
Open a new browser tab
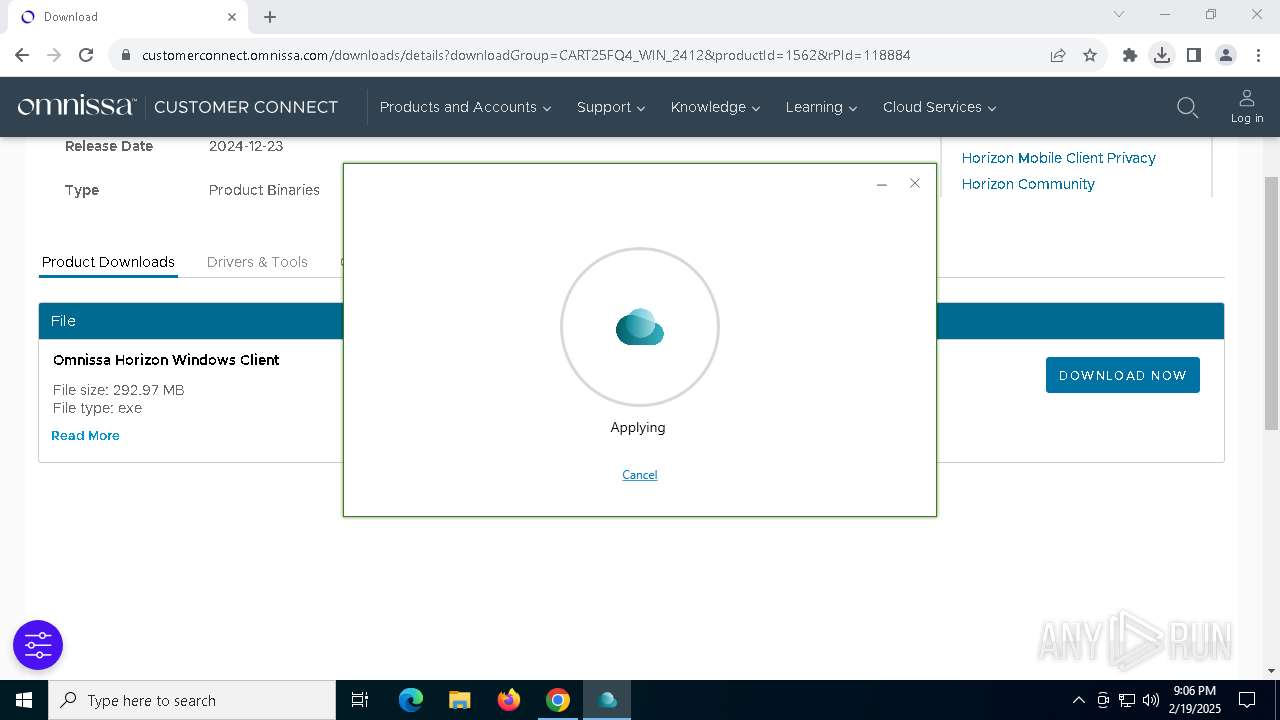tap(270, 17)
